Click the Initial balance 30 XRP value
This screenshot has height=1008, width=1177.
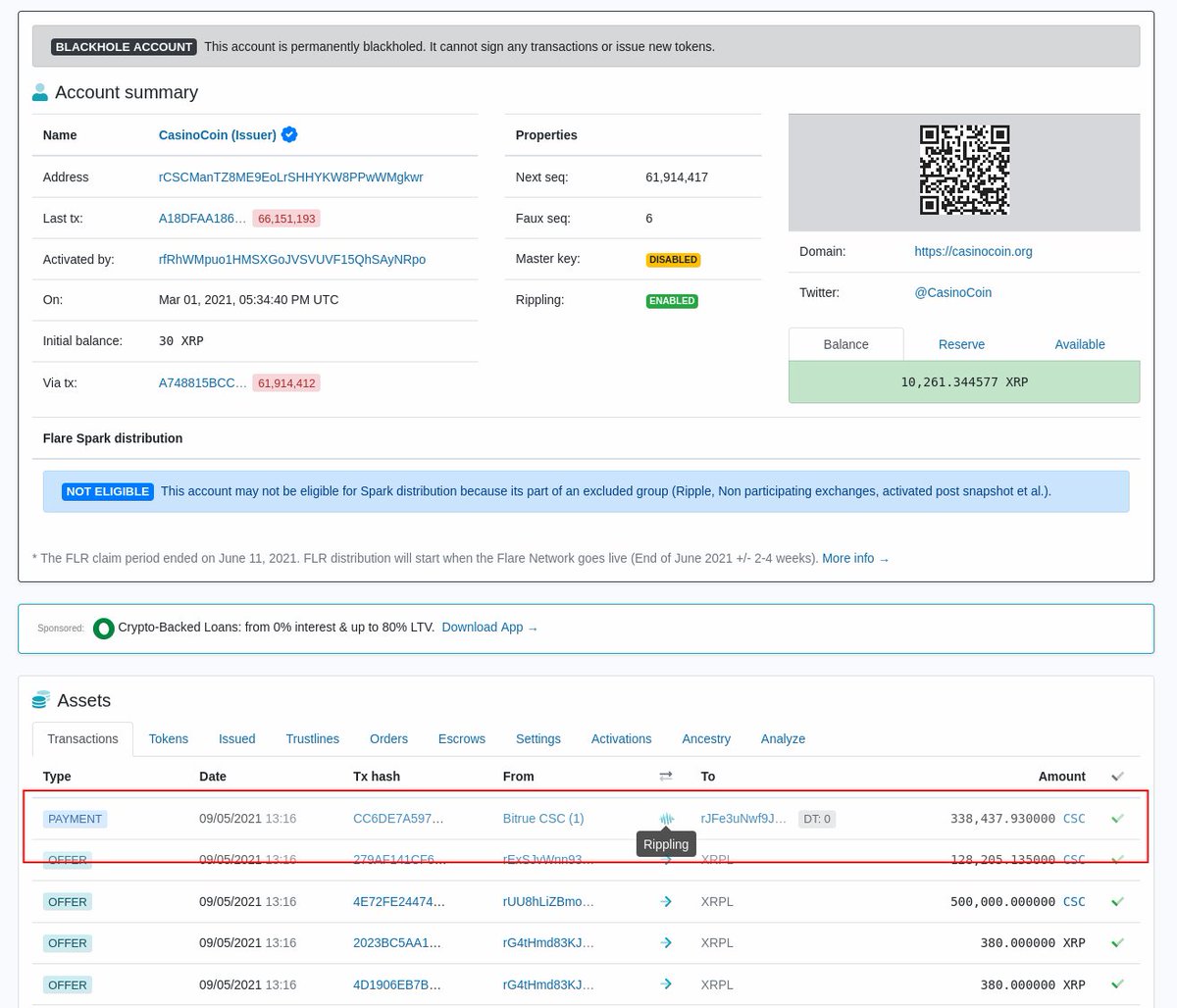181,341
